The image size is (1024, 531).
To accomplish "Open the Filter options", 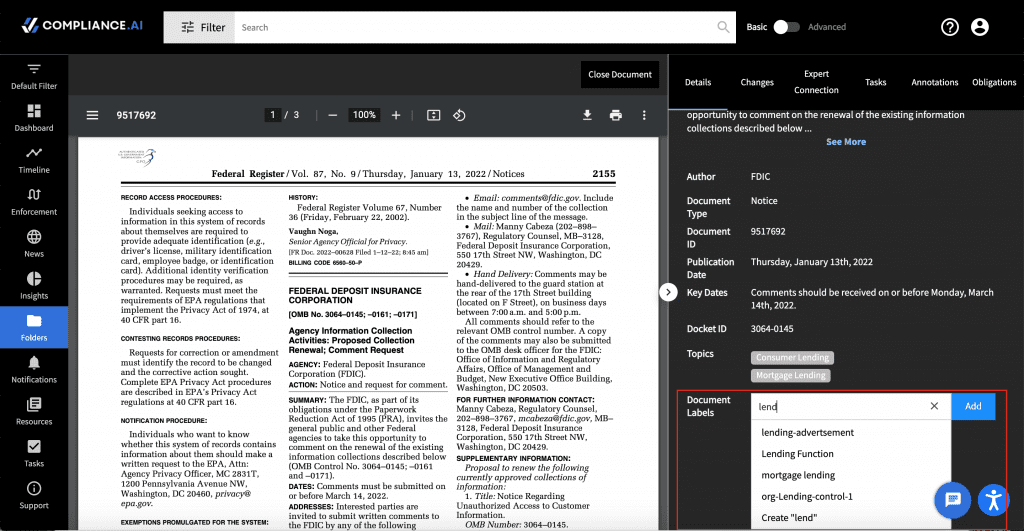I will click(x=199, y=27).
